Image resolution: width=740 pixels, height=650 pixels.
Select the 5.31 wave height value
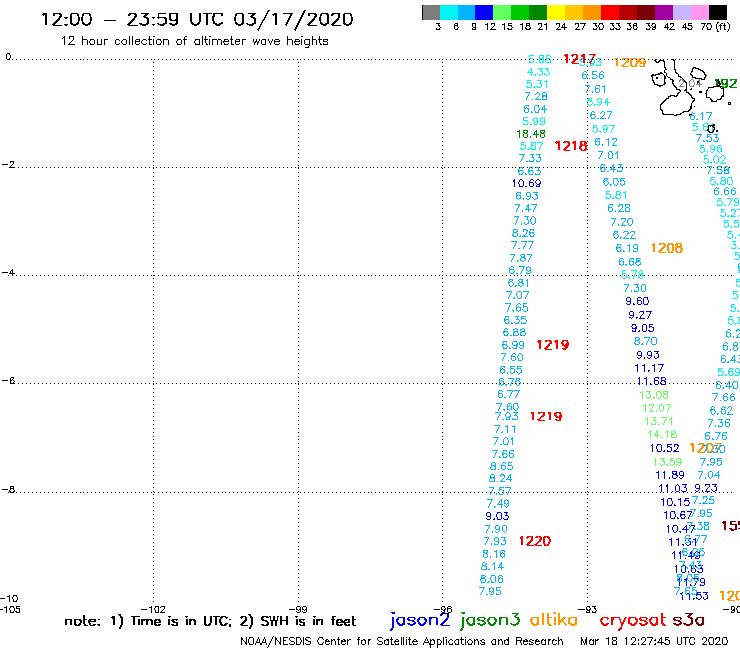(x=537, y=84)
